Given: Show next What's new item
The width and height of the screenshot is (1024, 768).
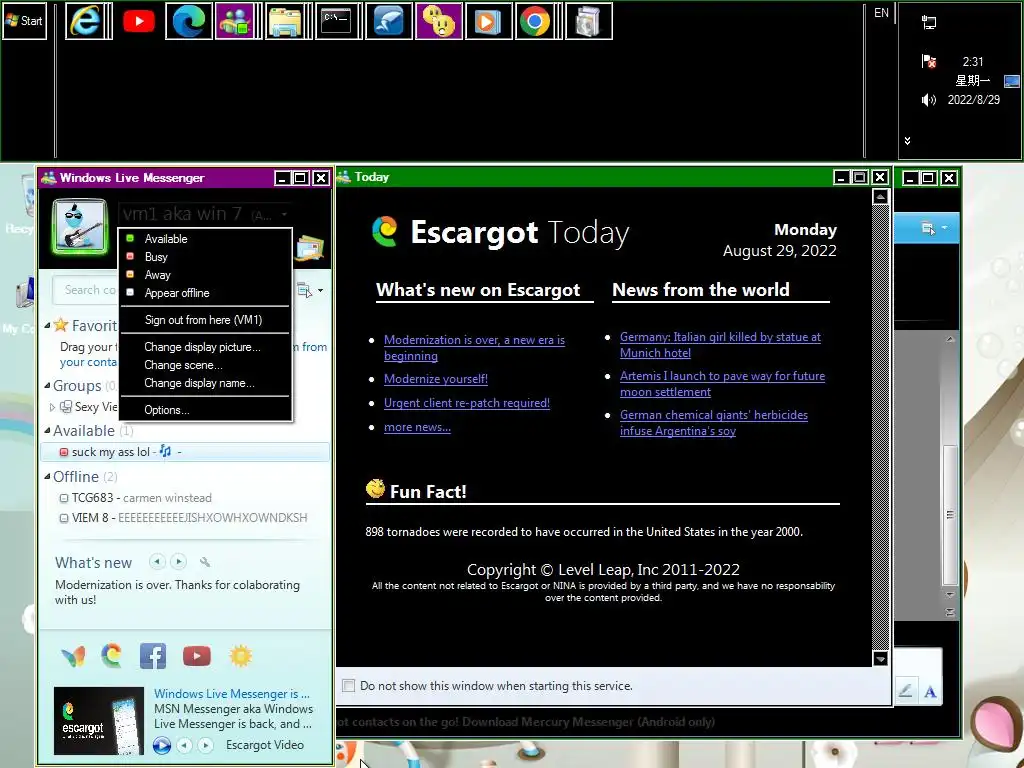Looking at the screenshot, I should pyautogui.click(x=178, y=562).
